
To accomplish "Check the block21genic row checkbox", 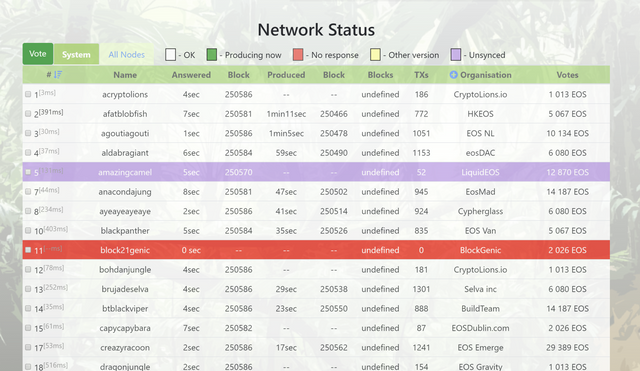I will coord(28,250).
